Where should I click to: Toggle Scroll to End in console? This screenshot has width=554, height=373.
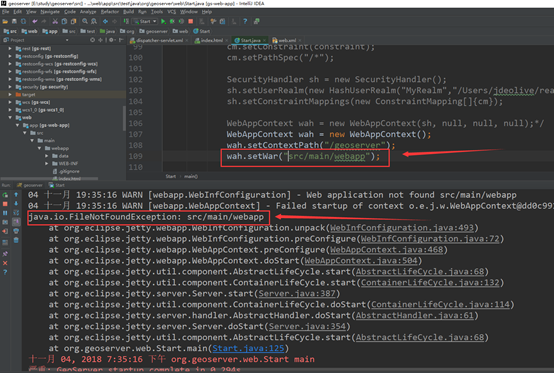pyautogui.click(x=16, y=222)
